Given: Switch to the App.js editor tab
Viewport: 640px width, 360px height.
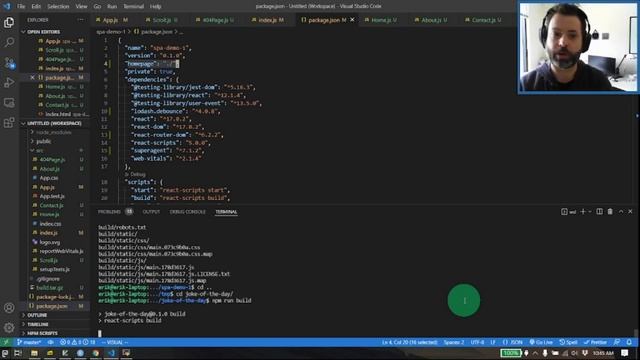Looking at the screenshot, I should [x=112, y=20].
